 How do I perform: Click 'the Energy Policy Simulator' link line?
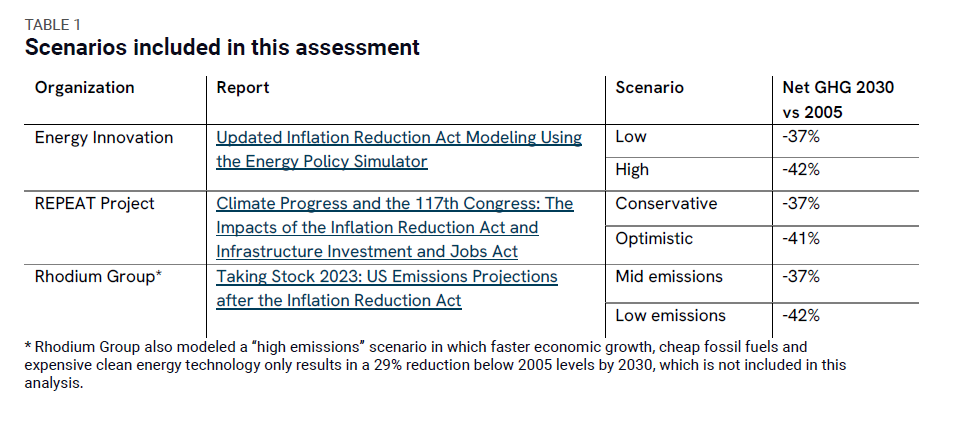point(321,161)
